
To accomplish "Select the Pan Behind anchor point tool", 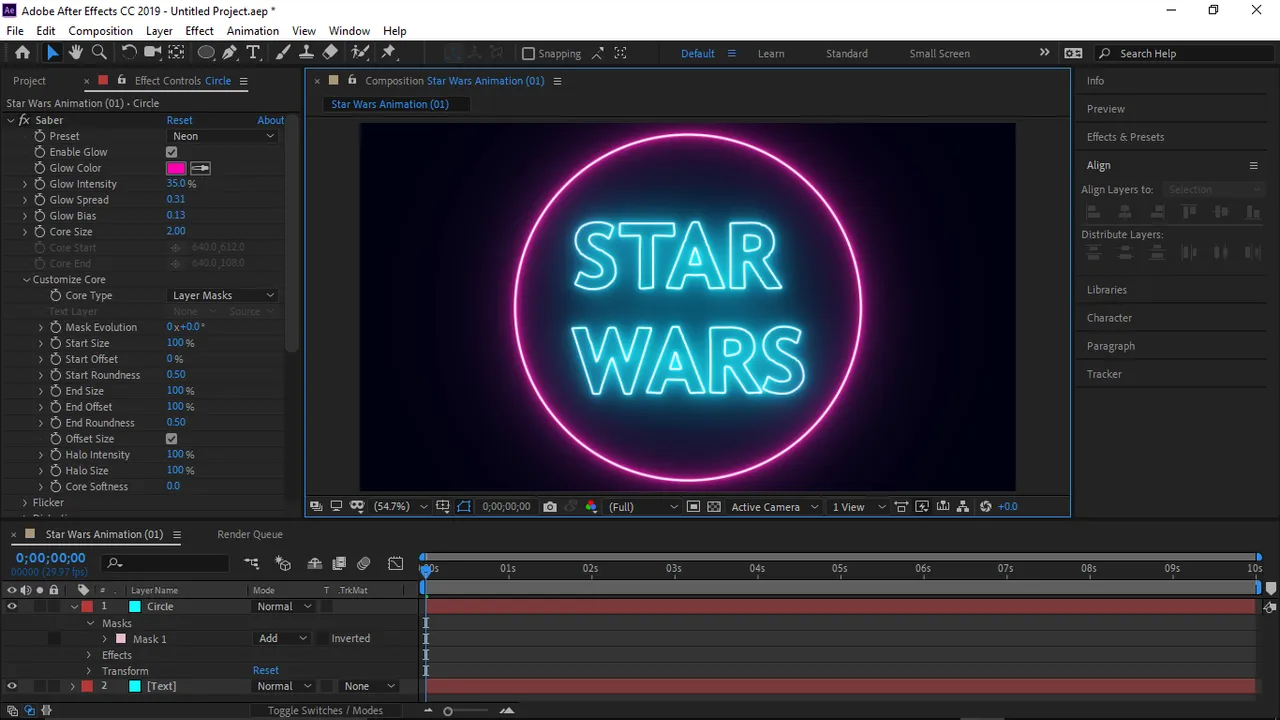I will pos(176,53).
